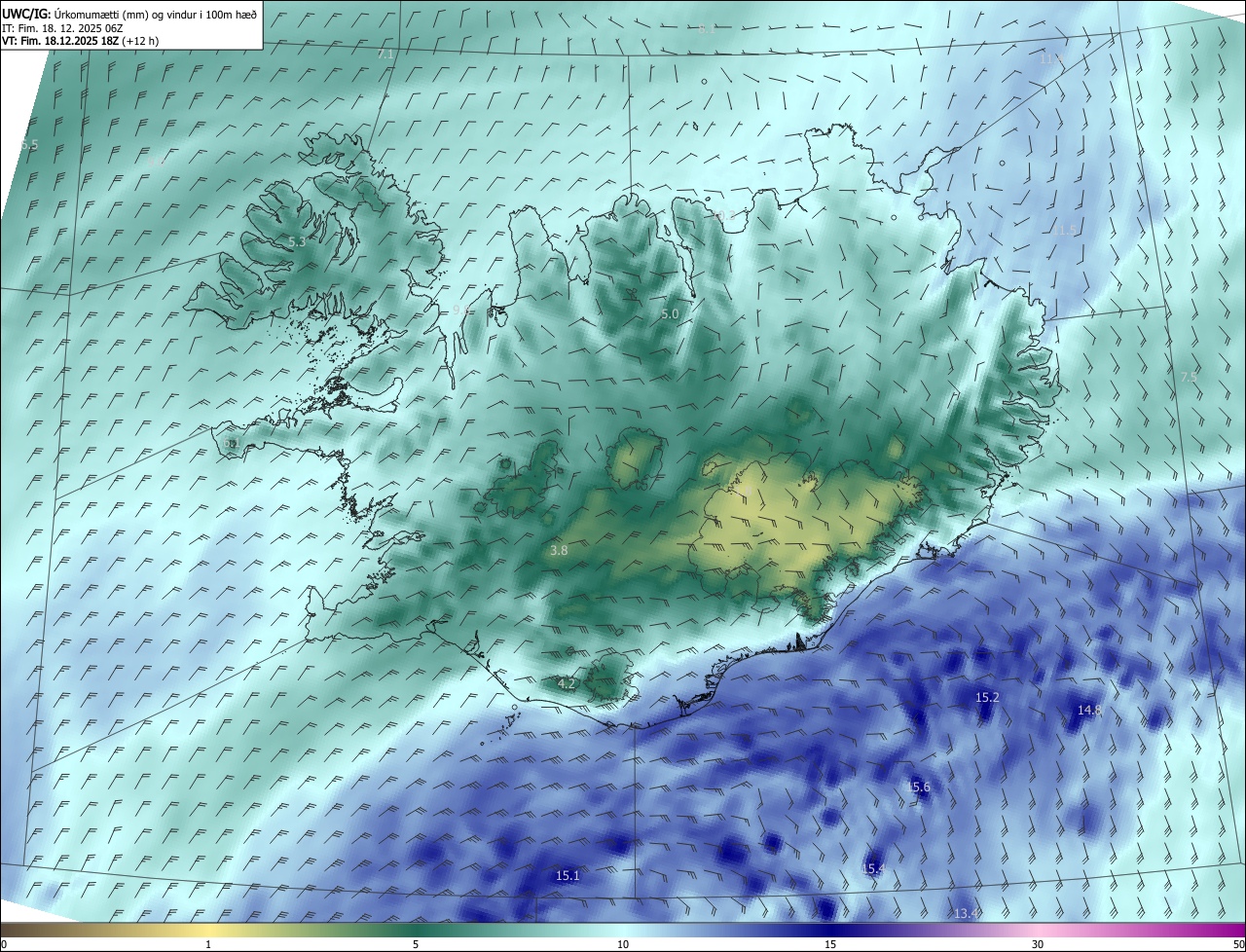
Task: Click the 13.4 value label over the sea
Action: coord(967,913)
